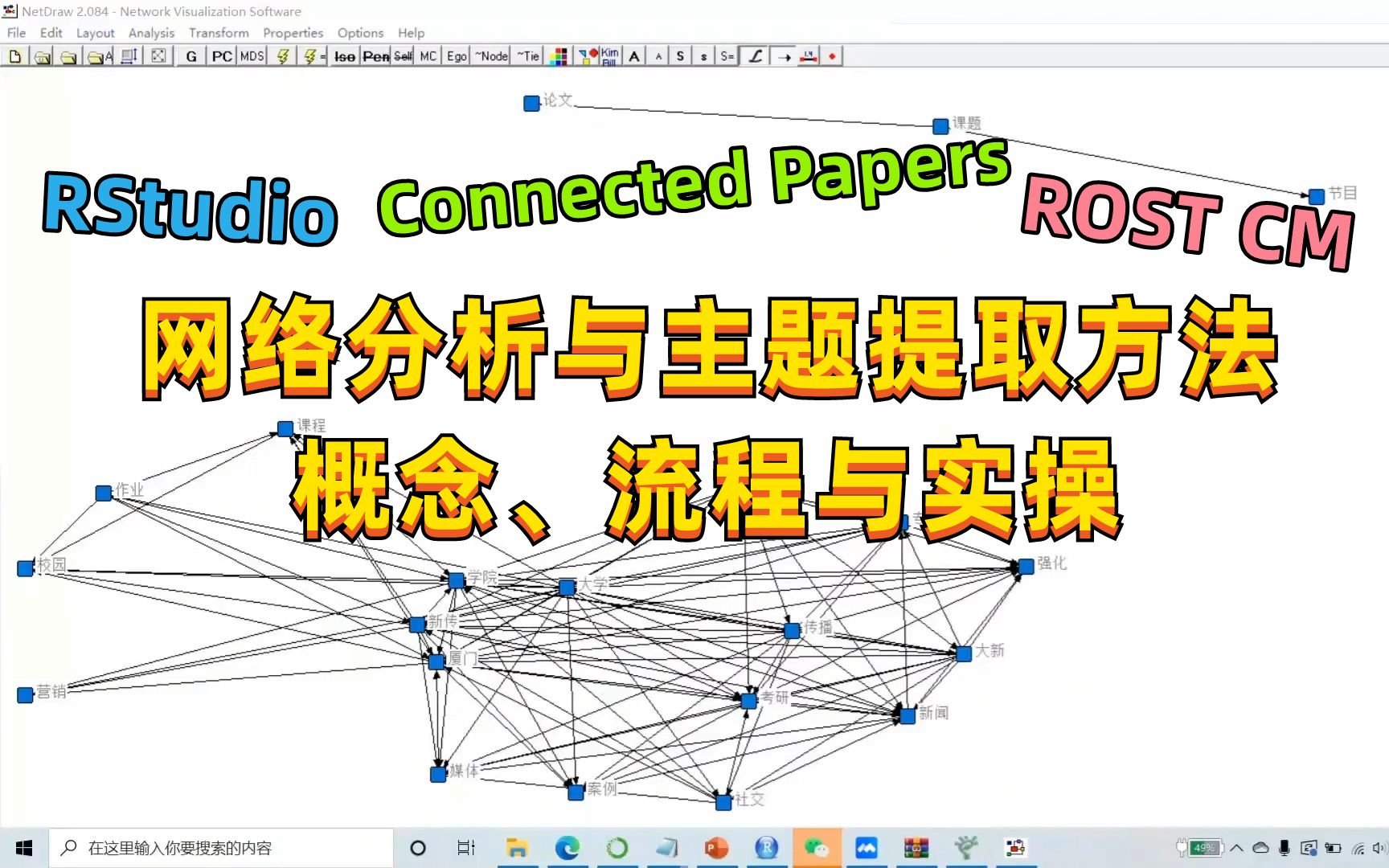
Task: Select the 考研 node
Action: (748, 701)
